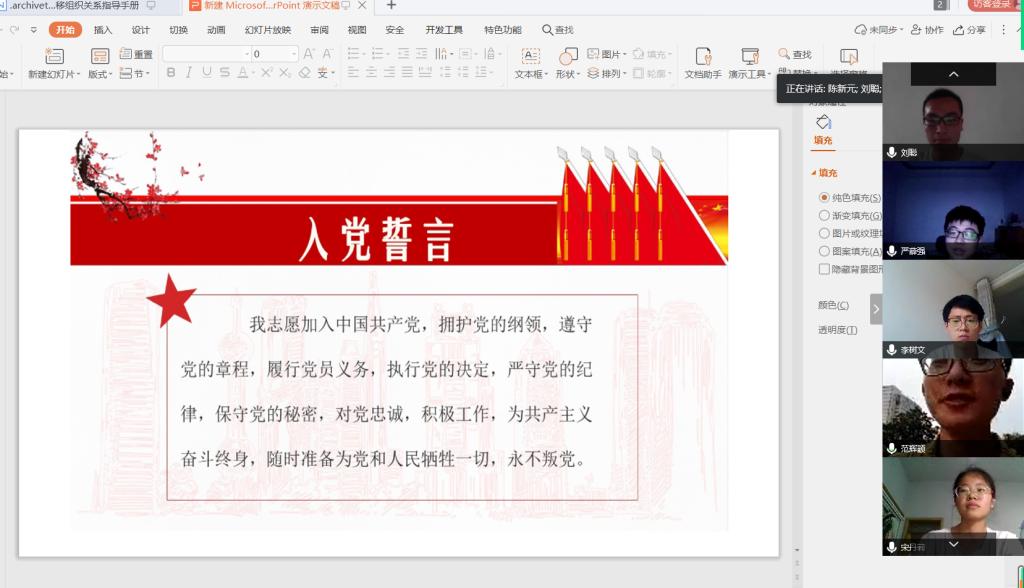The height and width of the screenshot is (588, 1024).
Task: Tick the hide background graphics checkbox
Action: [x=824, y=270]
